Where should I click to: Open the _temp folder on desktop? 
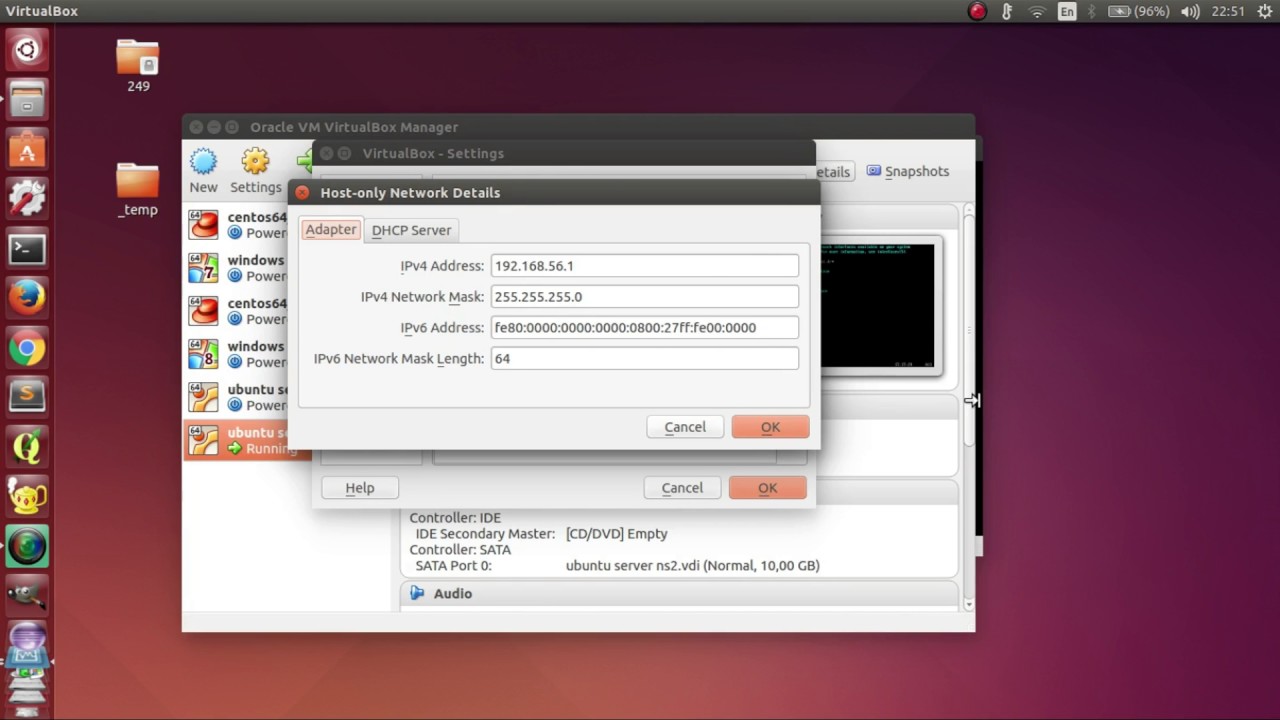click(138, 190)
